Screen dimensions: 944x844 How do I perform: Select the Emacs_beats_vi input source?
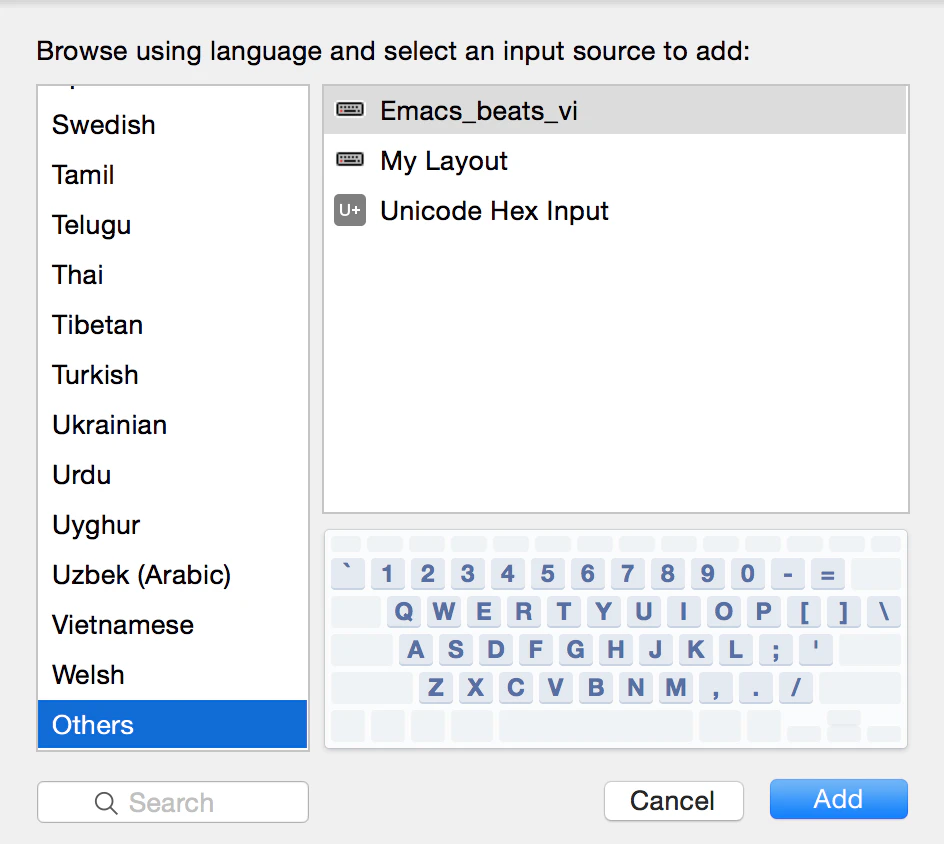(615, 110)
